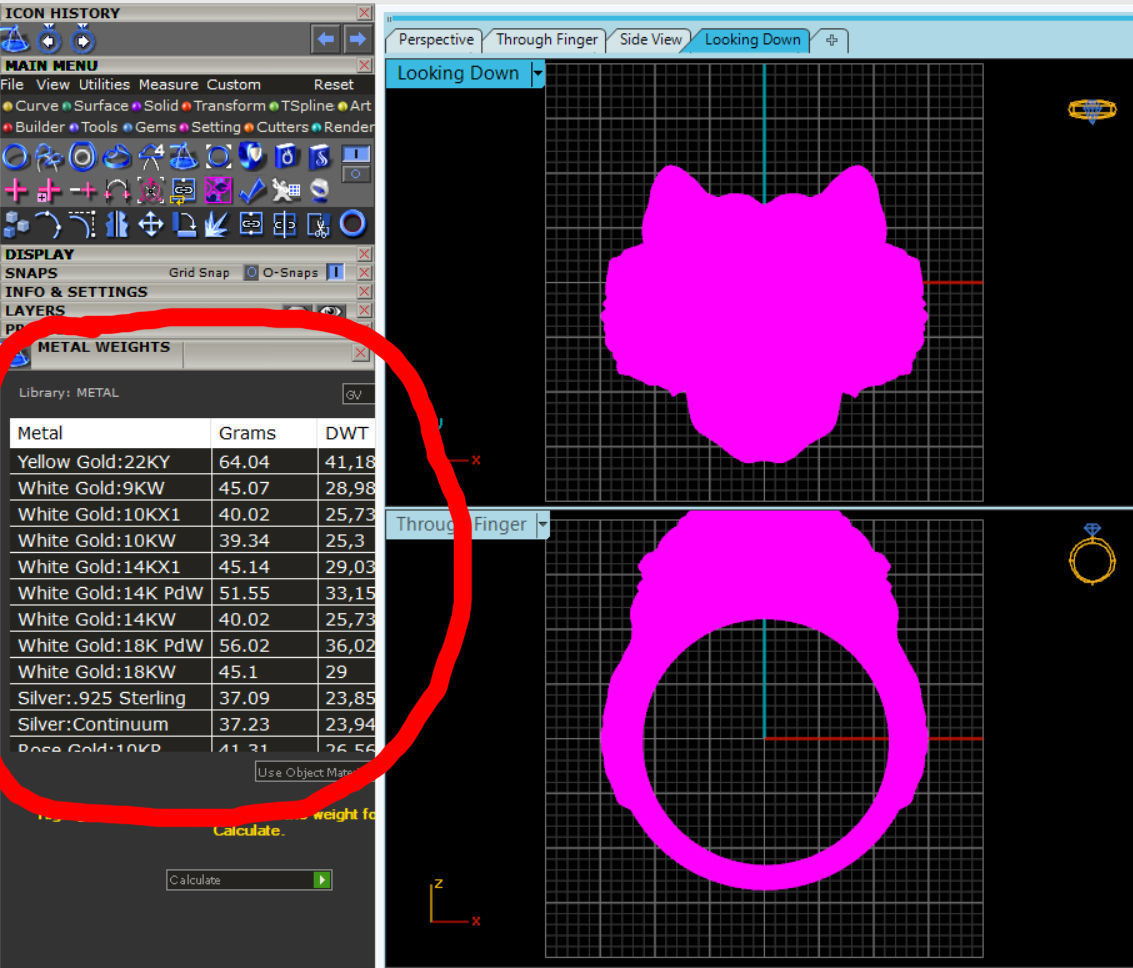Click the explode burst icon
The height and width of the screenshot is (968, 1133).
pyautogui.click(x=217, y=225)
